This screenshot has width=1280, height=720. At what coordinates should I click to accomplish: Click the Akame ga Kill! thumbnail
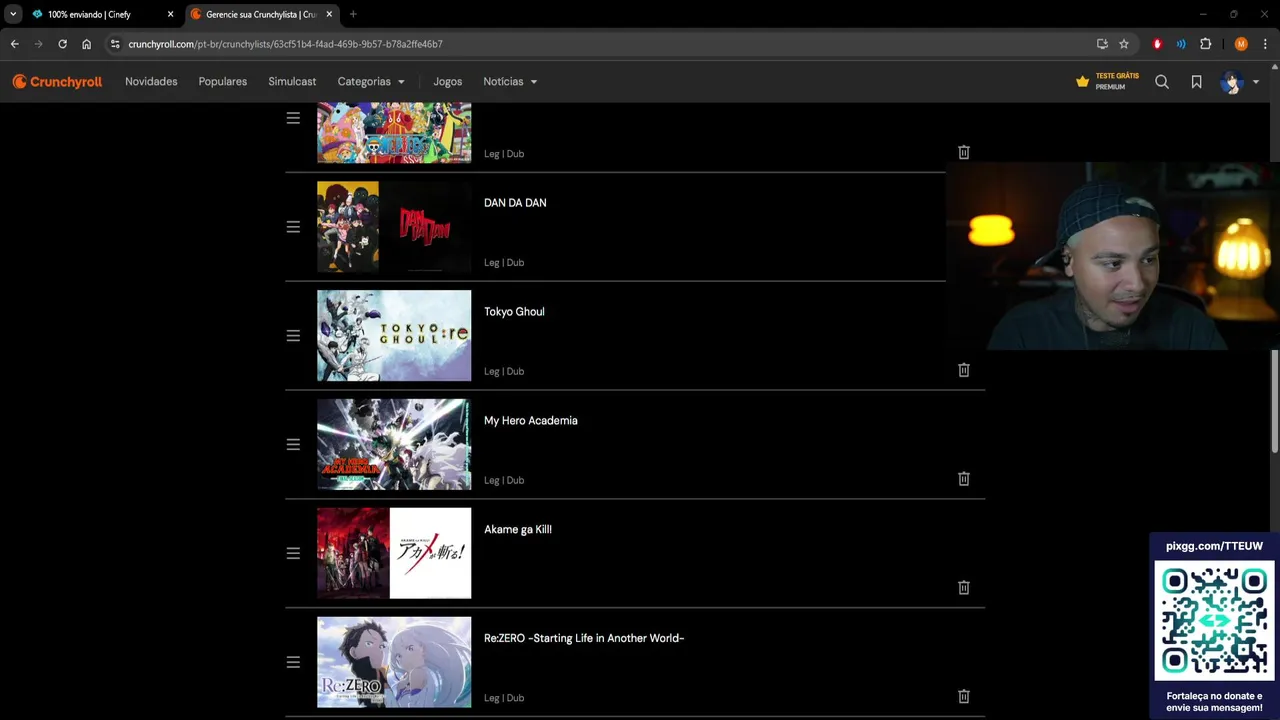pyautogui.click(x=394, y=553)
